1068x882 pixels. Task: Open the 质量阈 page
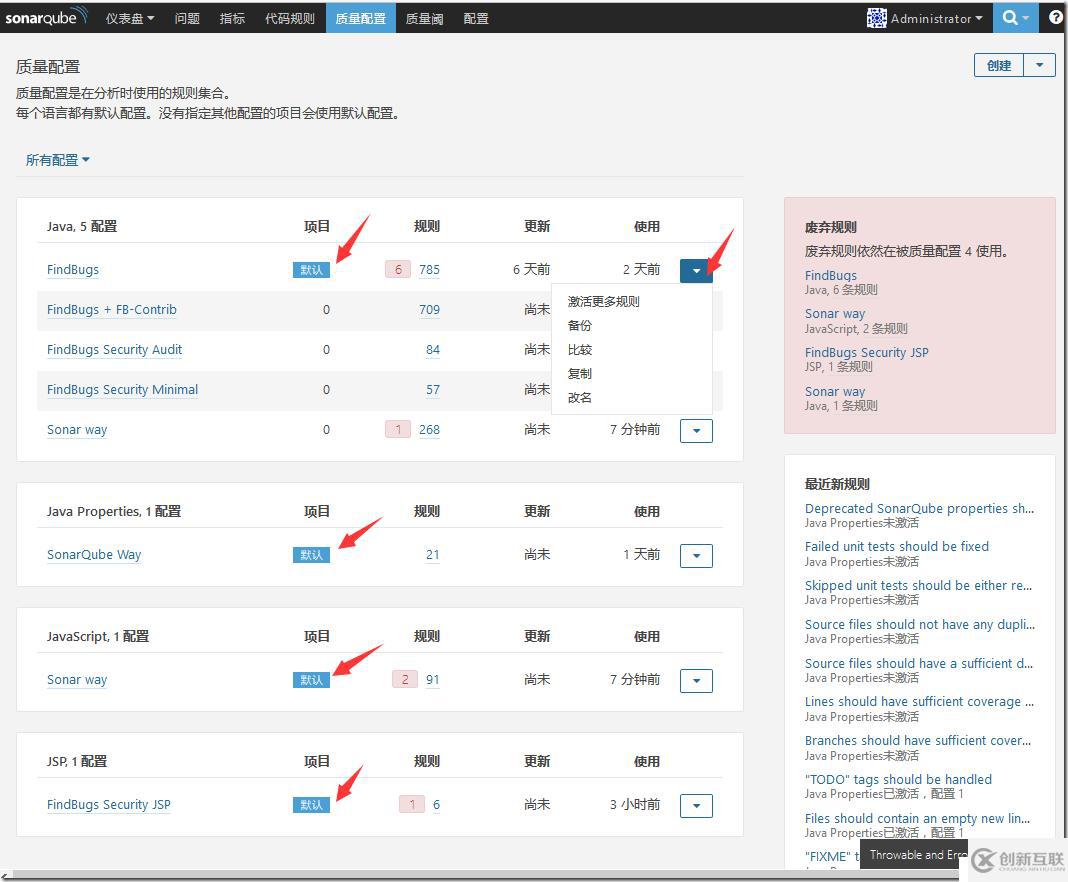(x=424, y=18)
